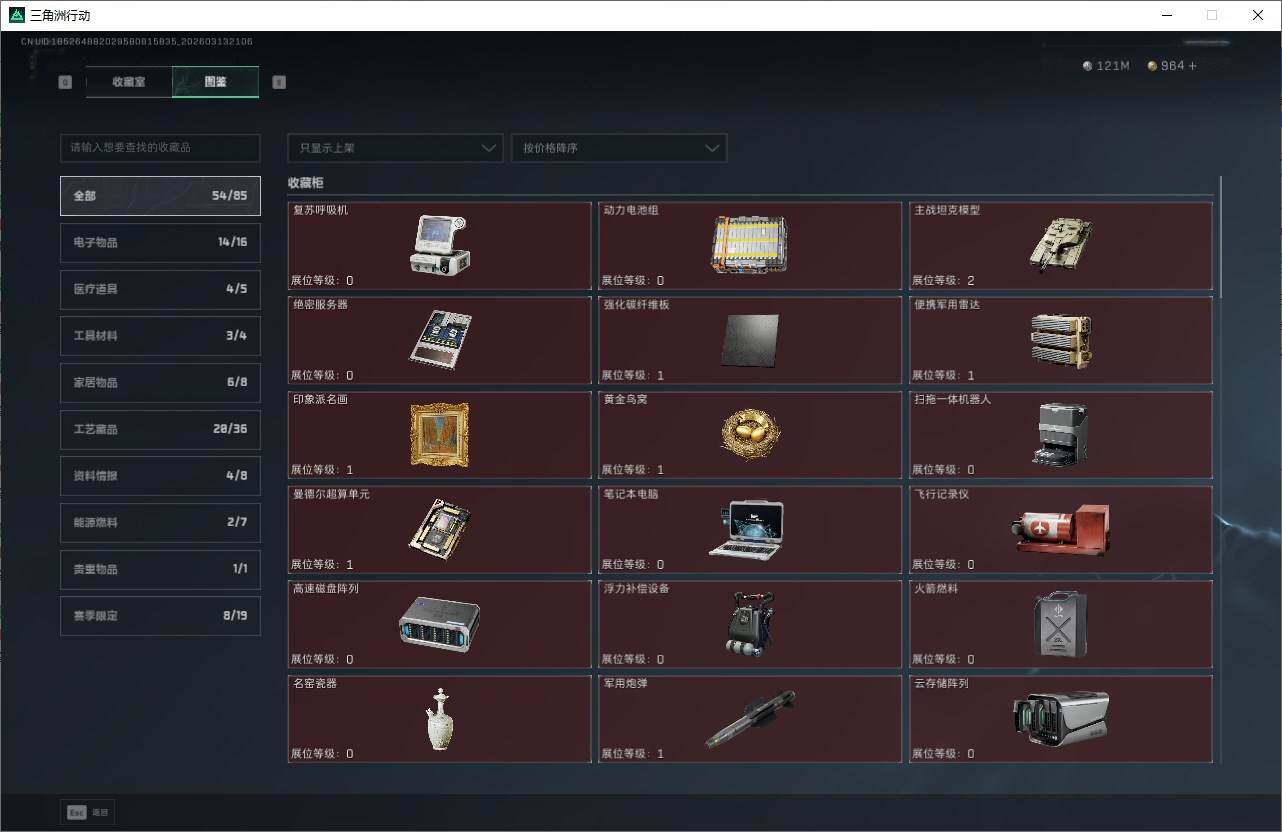The height and width of the screenshot is (832, 1282).
Task: Select the 动力电池组 battery icon
Action: point(749,245)
